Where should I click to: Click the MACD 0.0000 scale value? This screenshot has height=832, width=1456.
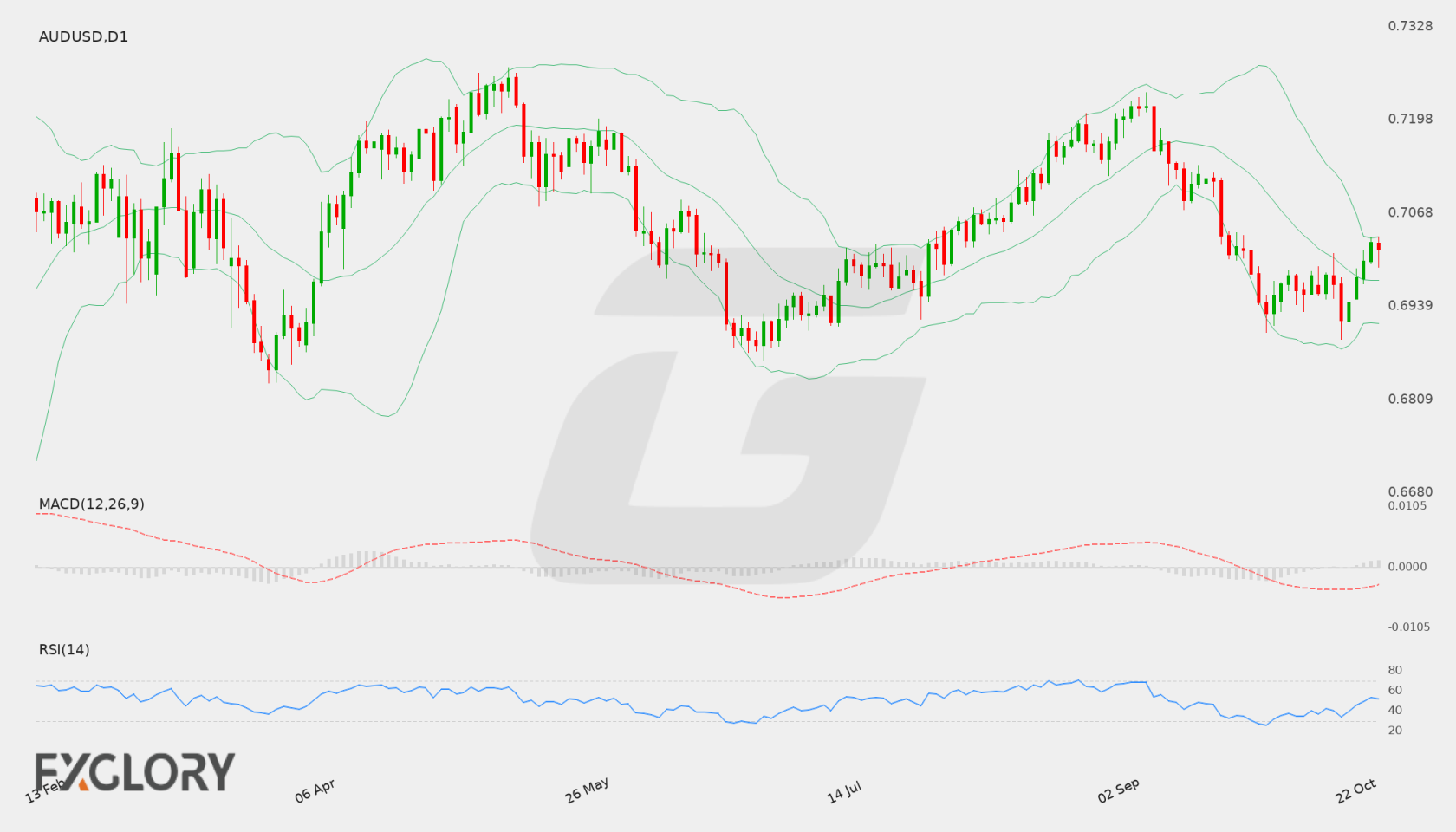(1407, 566)
